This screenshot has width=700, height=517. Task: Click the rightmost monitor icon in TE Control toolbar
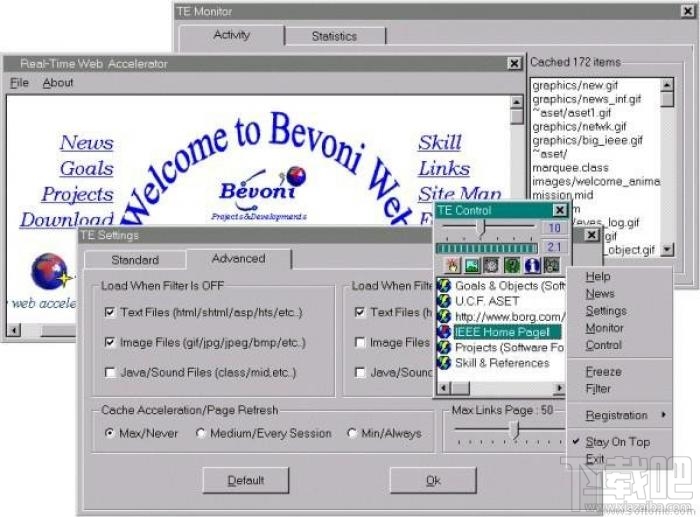tap(552, 265)
